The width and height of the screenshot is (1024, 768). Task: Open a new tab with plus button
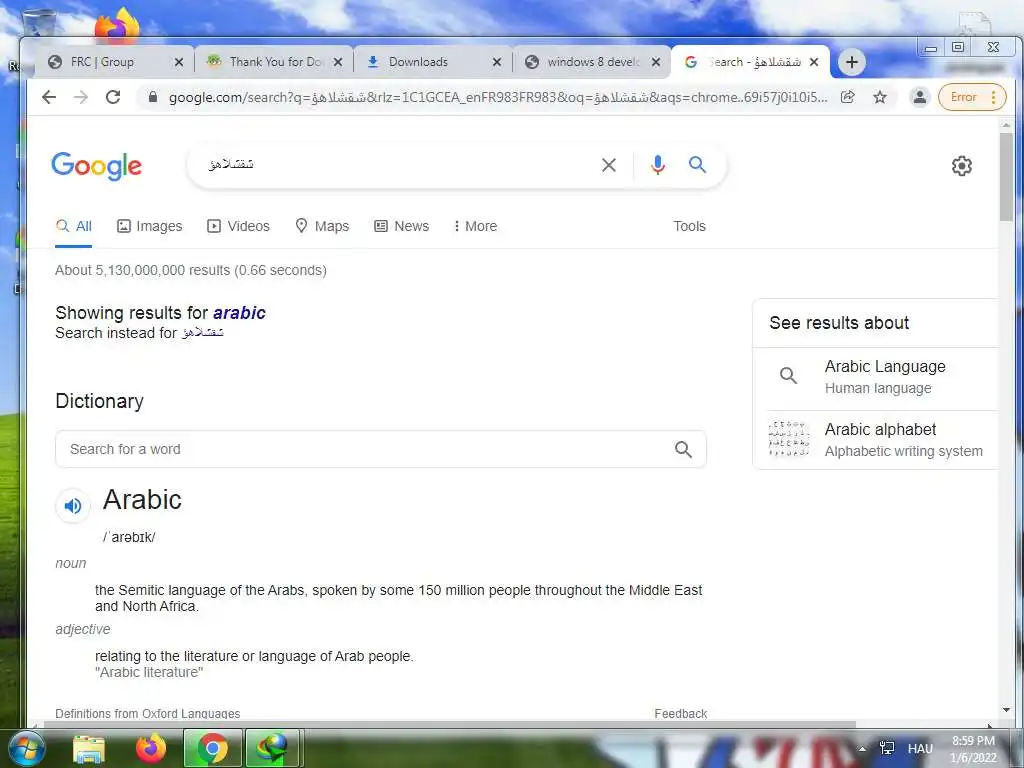click(x=852, y=62)
